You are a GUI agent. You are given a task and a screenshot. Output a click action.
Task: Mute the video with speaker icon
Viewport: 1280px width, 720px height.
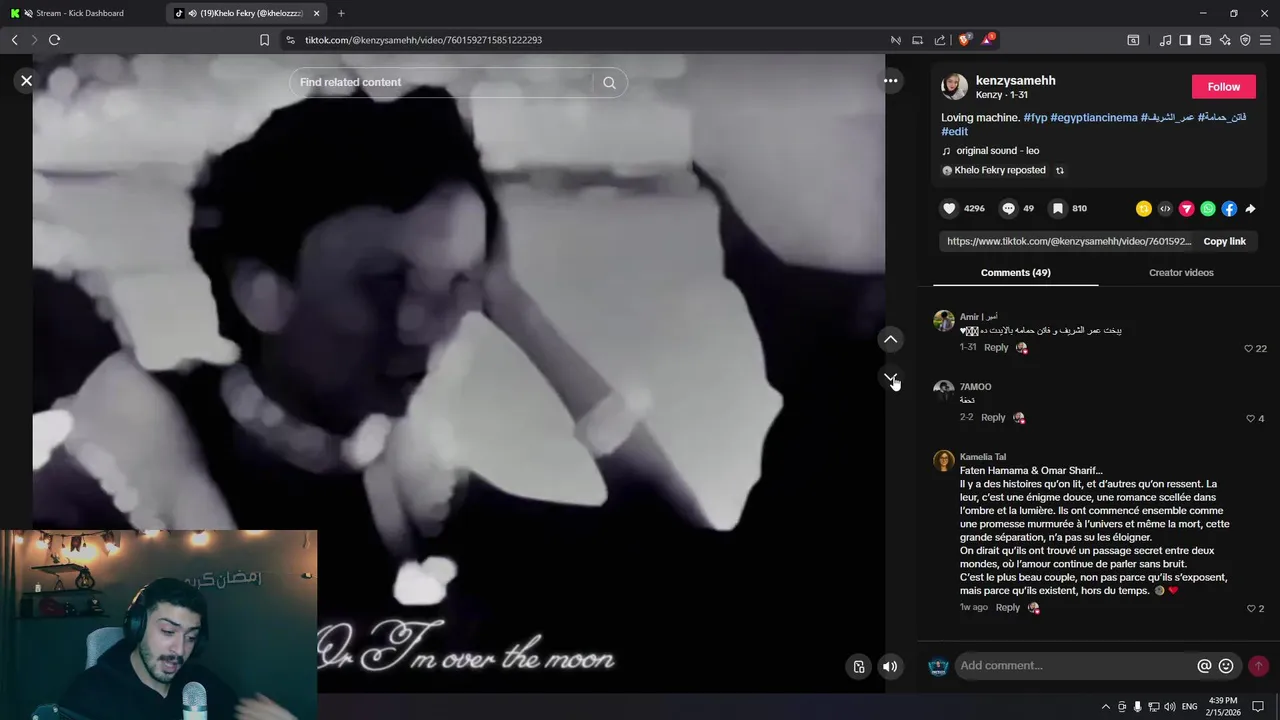(x=889, y=666)
